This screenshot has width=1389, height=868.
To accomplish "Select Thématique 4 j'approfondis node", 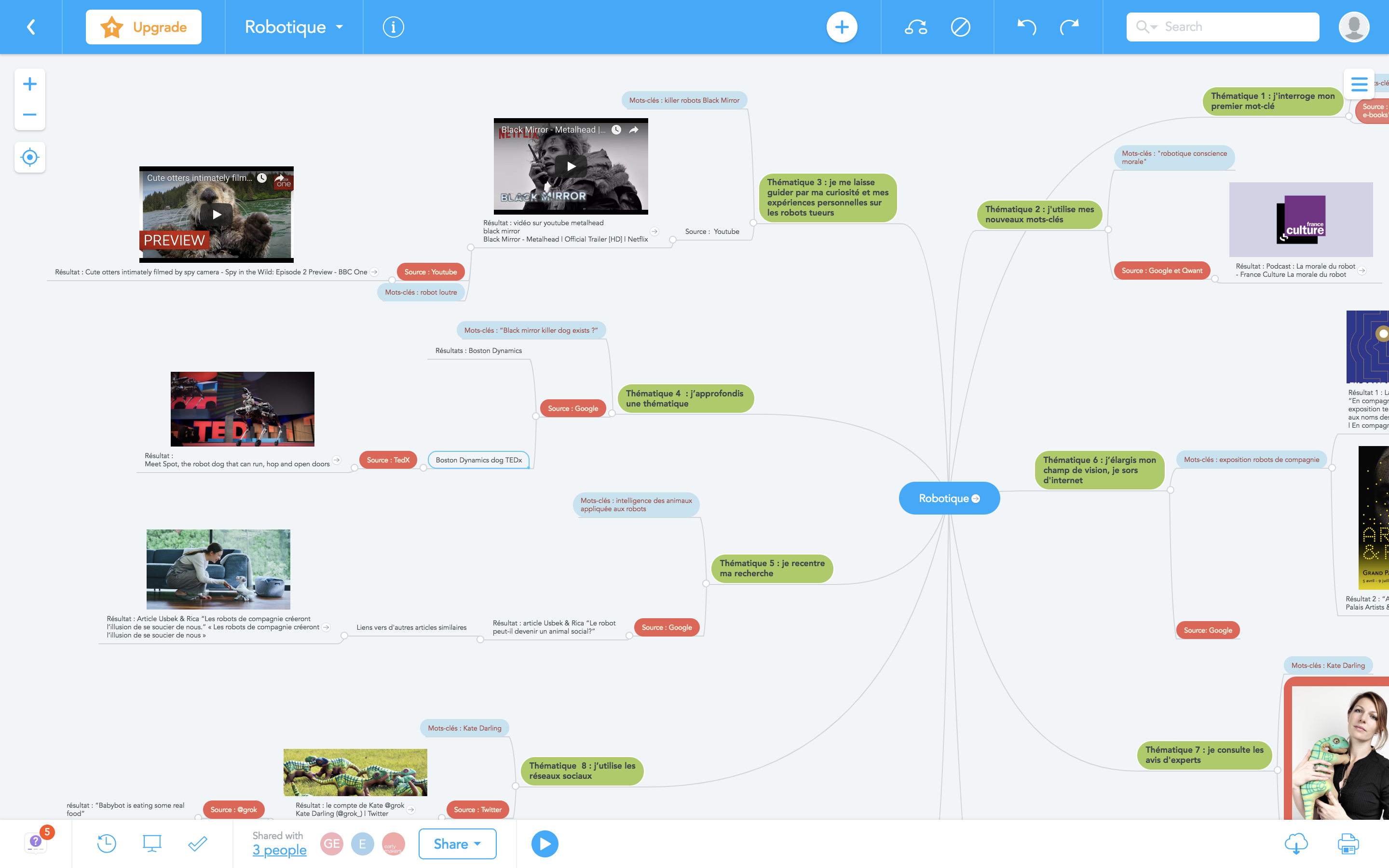I will pos(685,398).
